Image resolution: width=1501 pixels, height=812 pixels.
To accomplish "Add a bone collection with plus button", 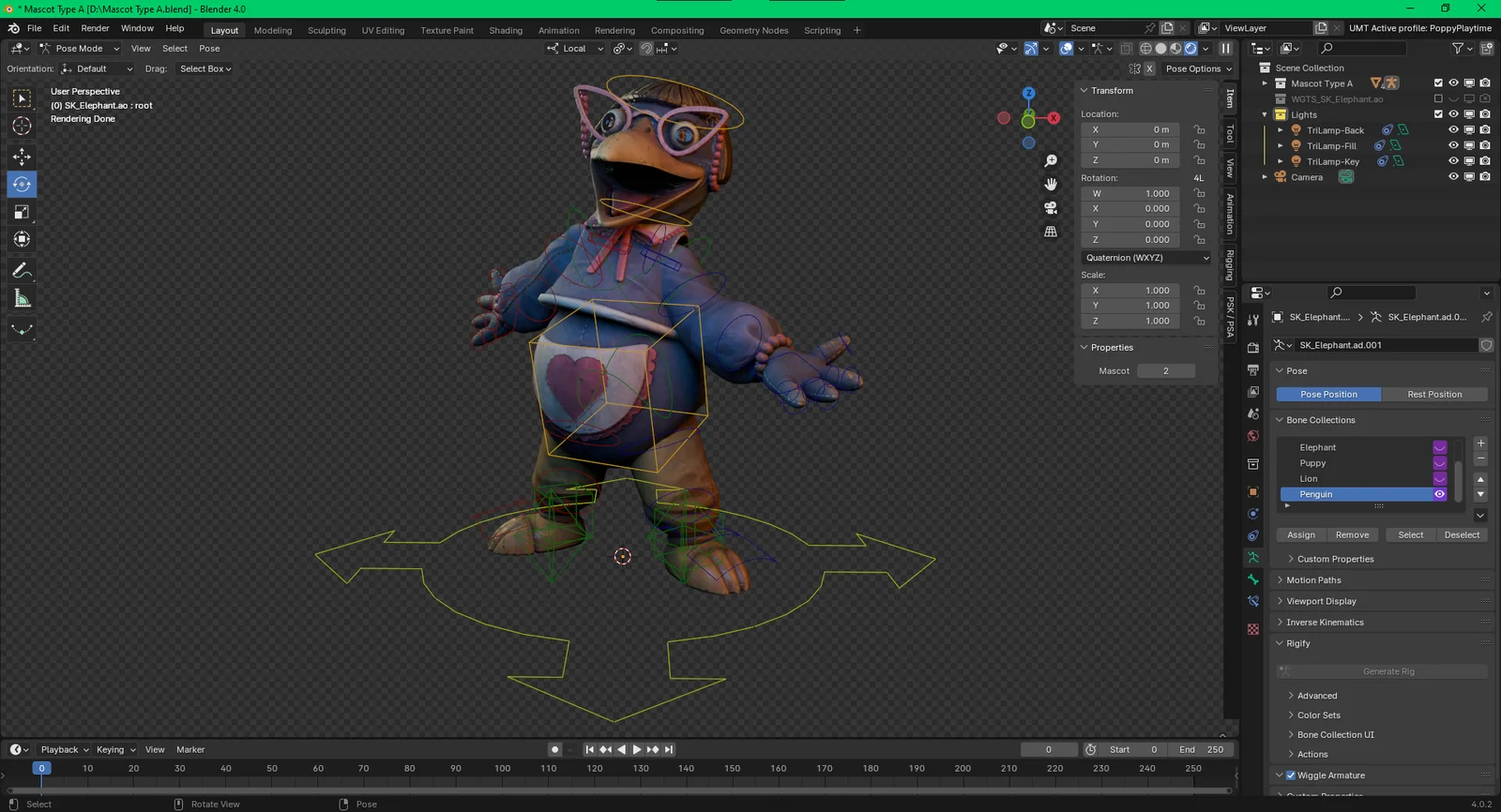I will [1480, 443].
